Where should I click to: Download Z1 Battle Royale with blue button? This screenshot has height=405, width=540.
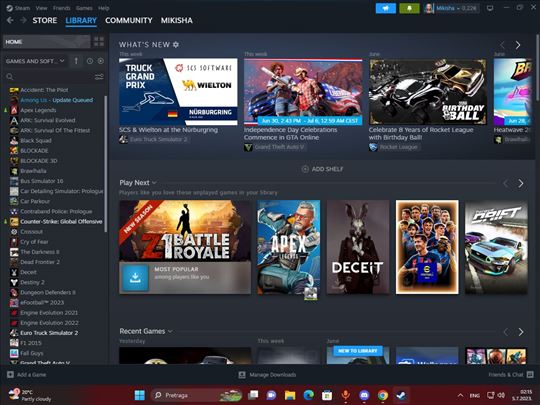(135, 278)
